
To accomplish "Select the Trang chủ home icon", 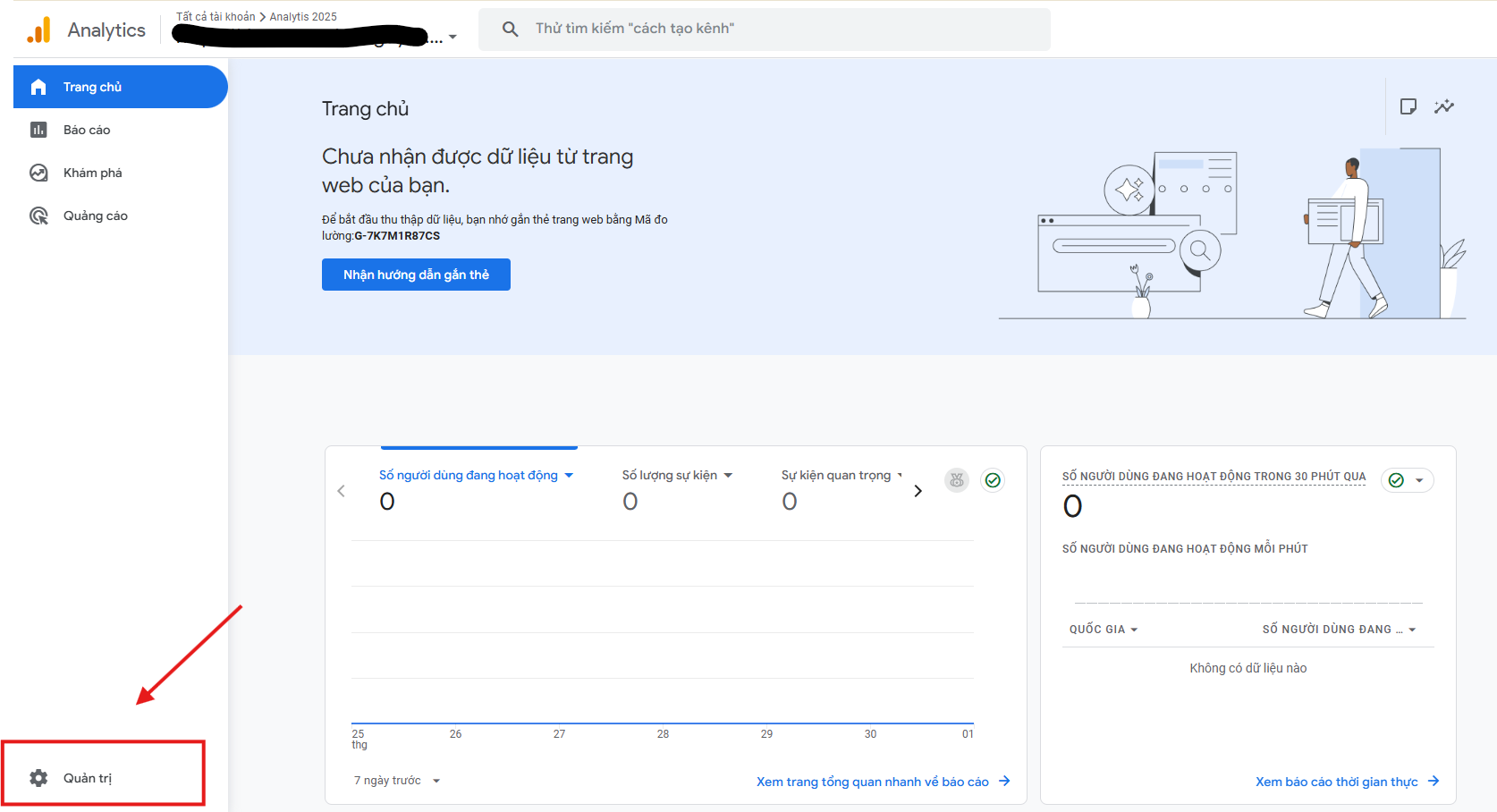I will pos(38,86).
